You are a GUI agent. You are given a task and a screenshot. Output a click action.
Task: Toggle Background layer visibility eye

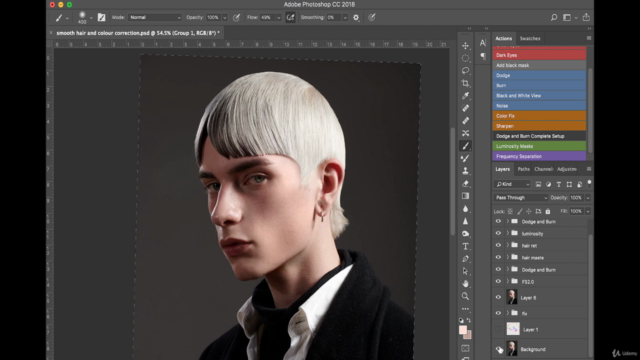(498, 349)
